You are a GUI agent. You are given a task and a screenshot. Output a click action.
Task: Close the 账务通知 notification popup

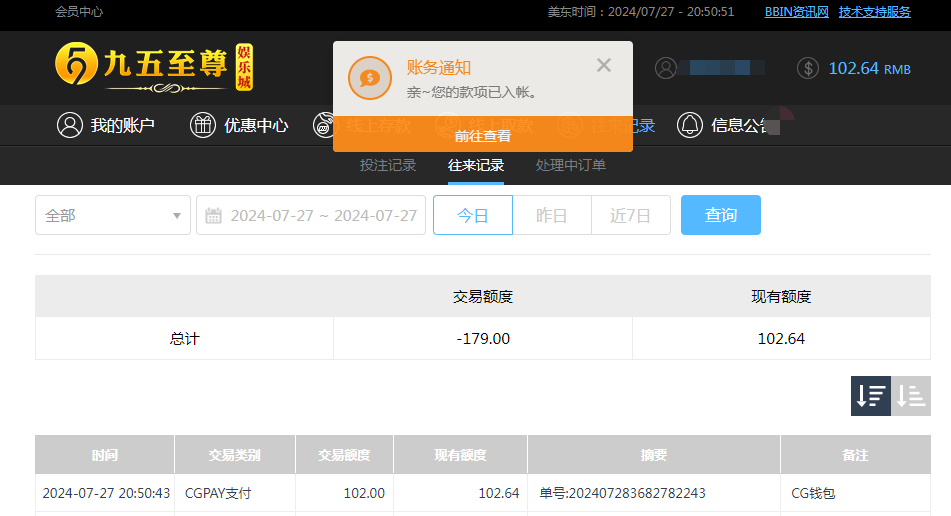pos(603,66)
